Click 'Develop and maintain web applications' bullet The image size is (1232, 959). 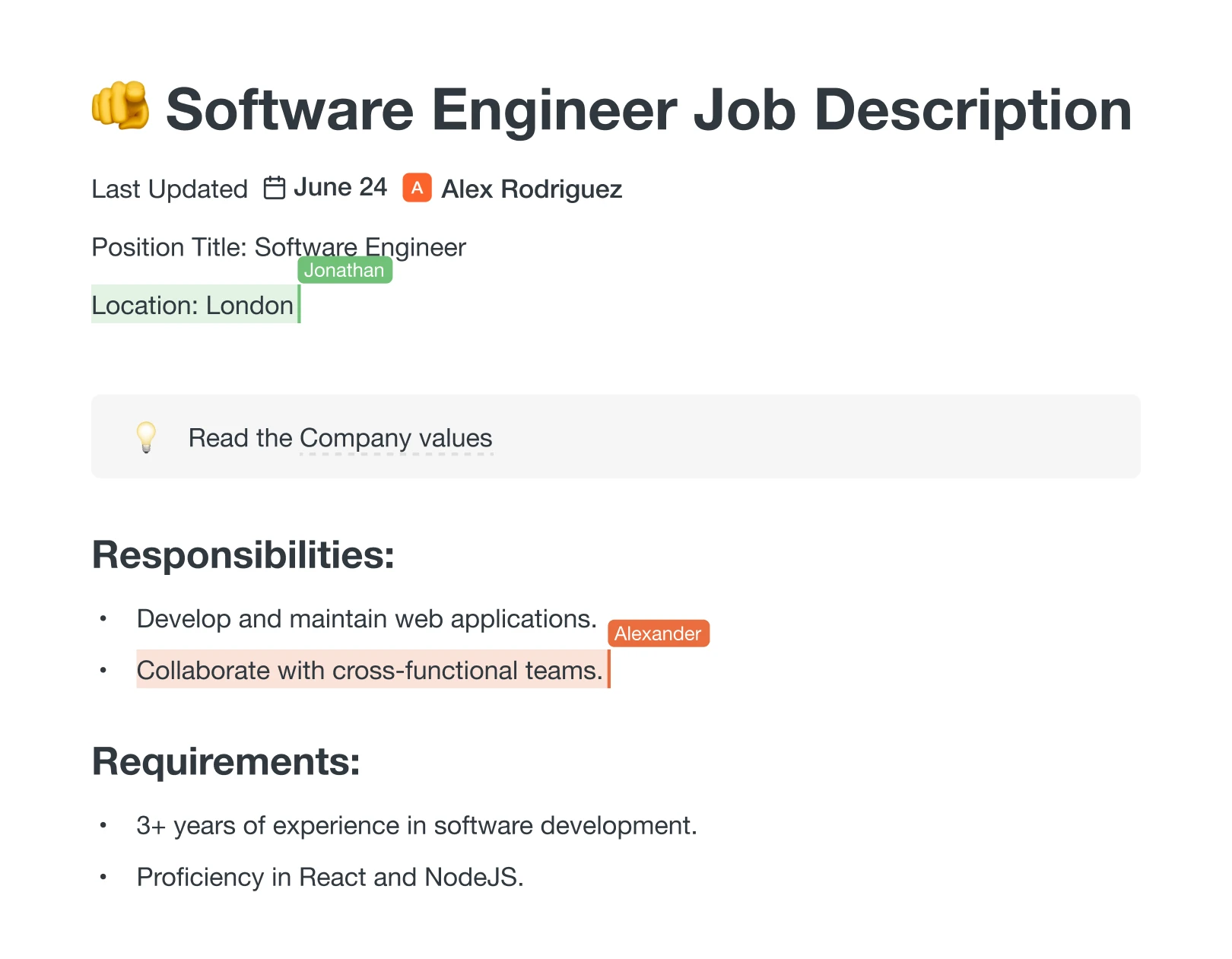point(366,619)
